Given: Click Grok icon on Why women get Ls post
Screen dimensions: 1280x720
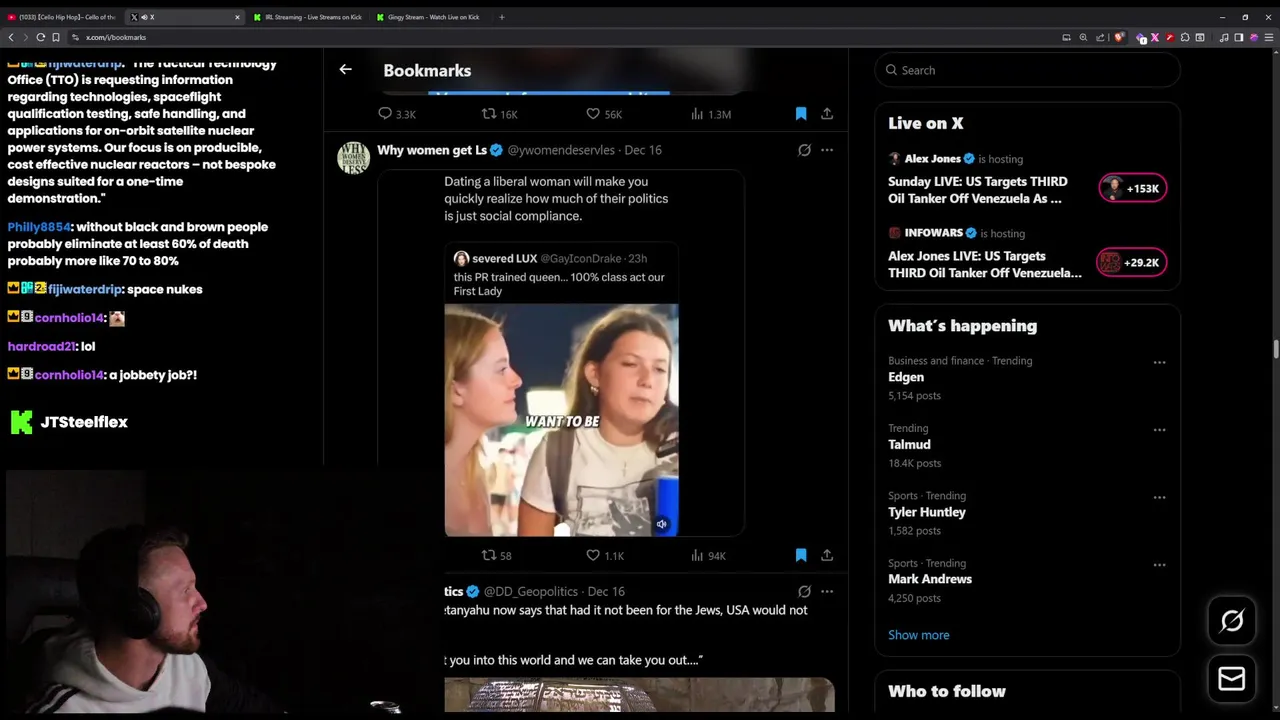Looking at the screenshot, I should pos(804,150).
